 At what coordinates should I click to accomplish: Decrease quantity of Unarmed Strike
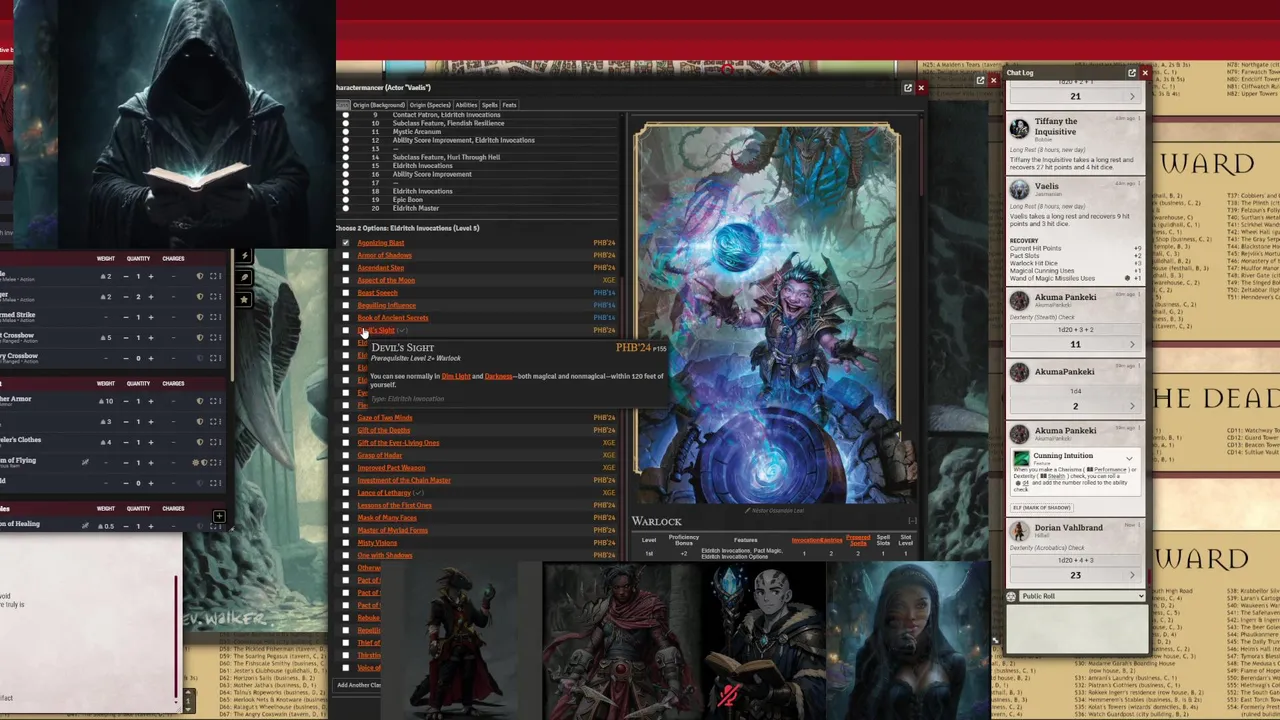[x=125, y=317]
